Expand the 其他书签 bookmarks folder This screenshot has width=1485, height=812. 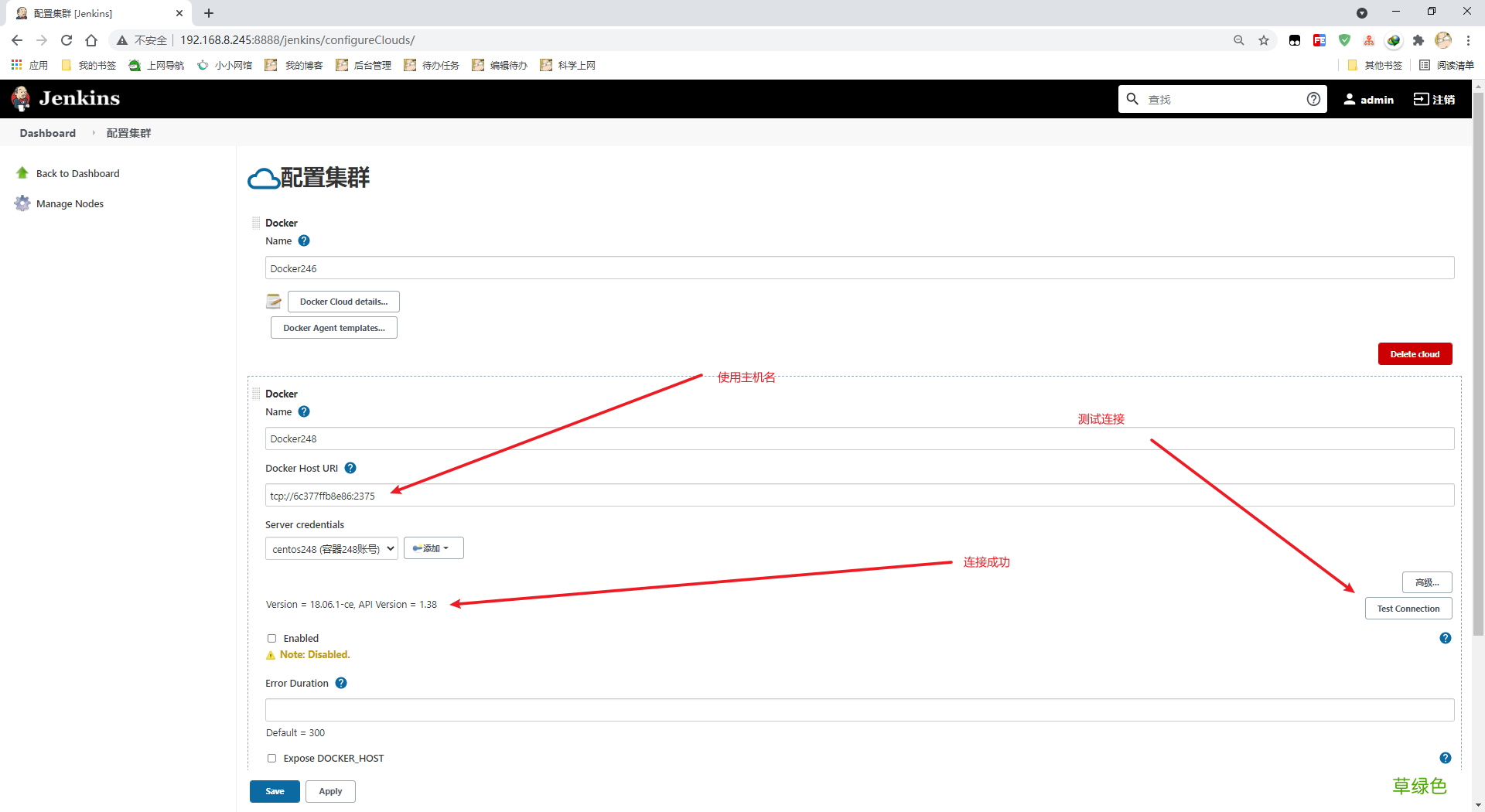click(1375, 65)
